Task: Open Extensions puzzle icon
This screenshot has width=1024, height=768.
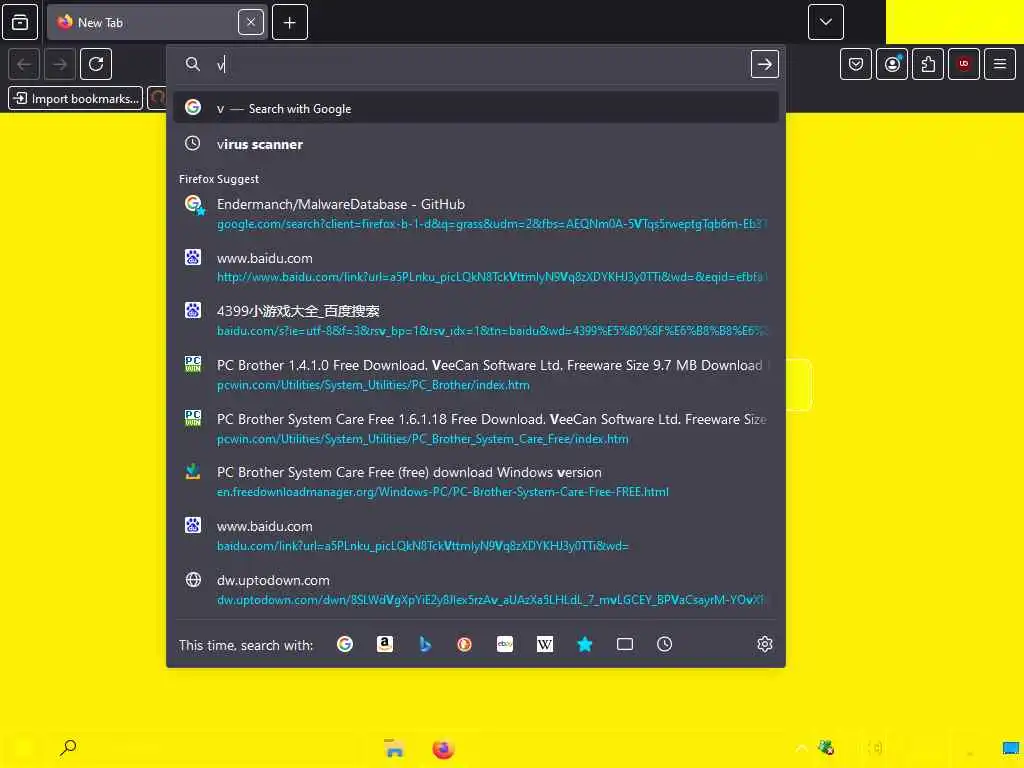Action: (x=928, y=64)
